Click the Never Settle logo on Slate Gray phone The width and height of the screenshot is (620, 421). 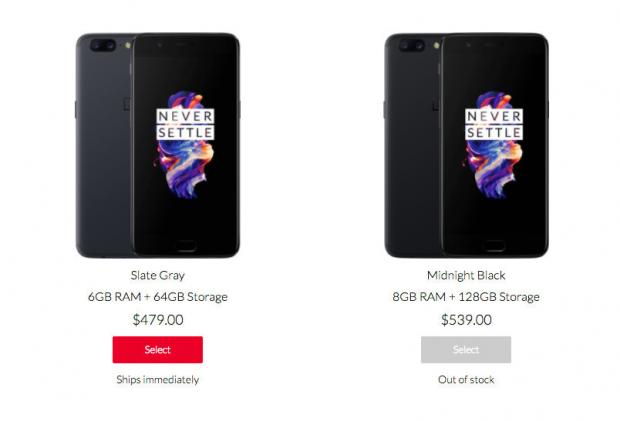[x=185, y=124]
